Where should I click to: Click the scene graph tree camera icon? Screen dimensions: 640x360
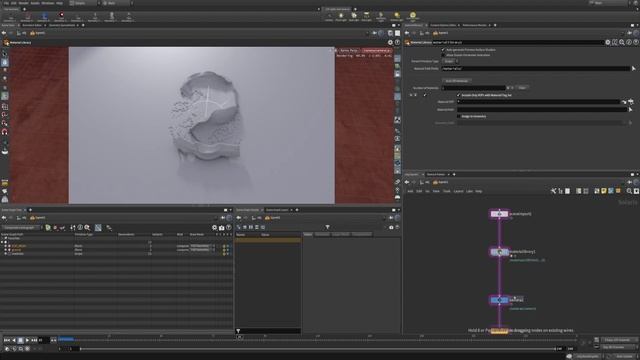(x=222, y=228)
